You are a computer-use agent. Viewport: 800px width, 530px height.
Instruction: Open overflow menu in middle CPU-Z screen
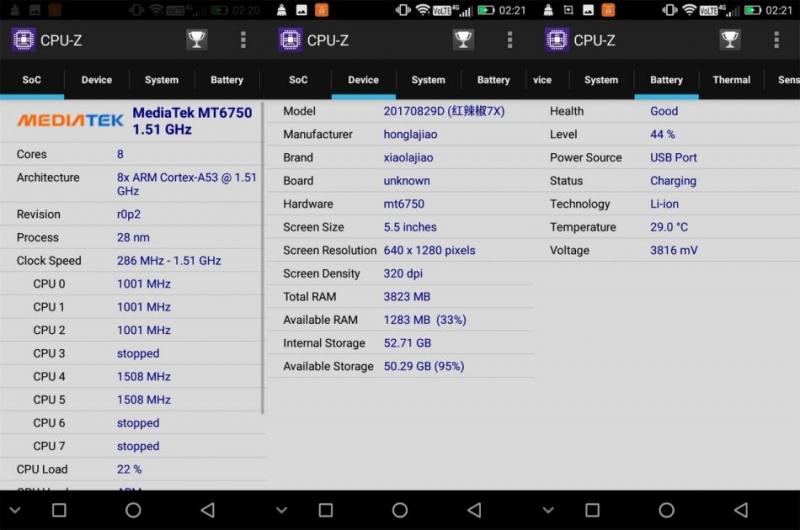510,40
